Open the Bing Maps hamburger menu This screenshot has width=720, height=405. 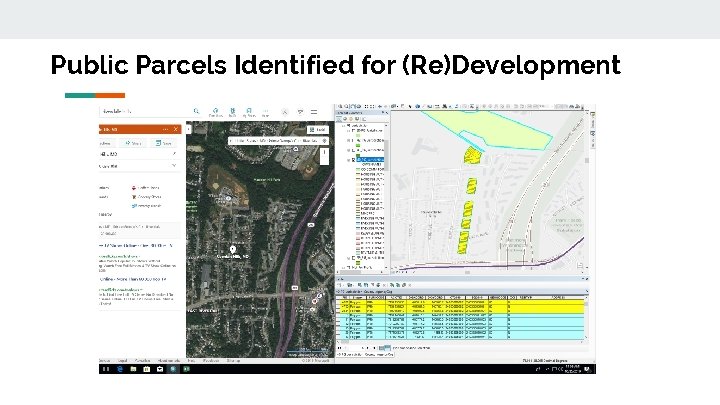coord(314,112)
